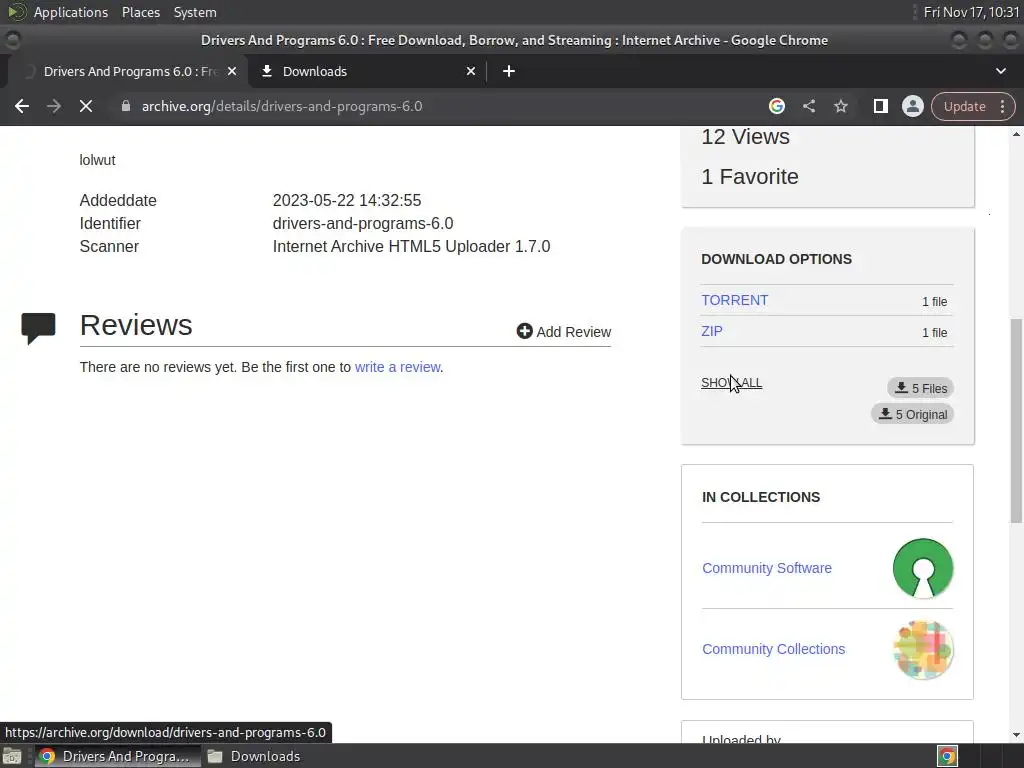
Task: Click the Add Review plus icon
Action: coord(524,331)
